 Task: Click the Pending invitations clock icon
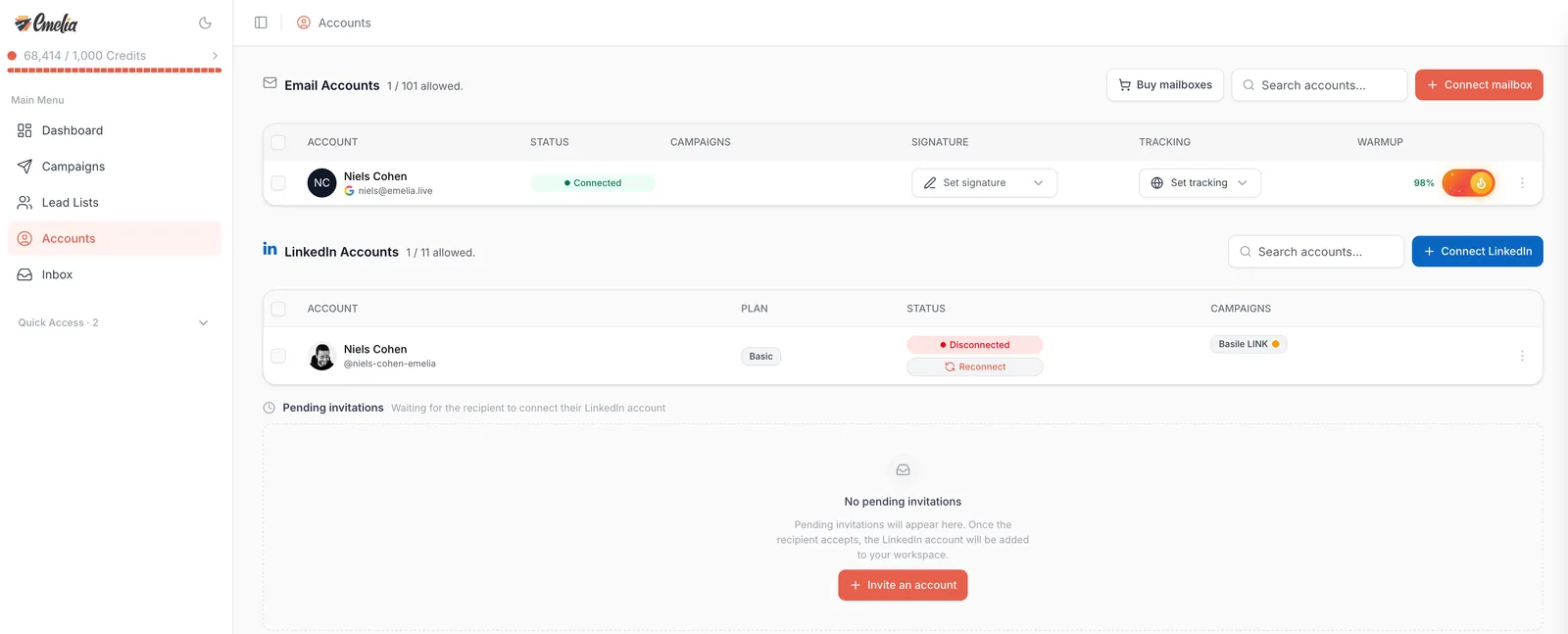point(269,408)
